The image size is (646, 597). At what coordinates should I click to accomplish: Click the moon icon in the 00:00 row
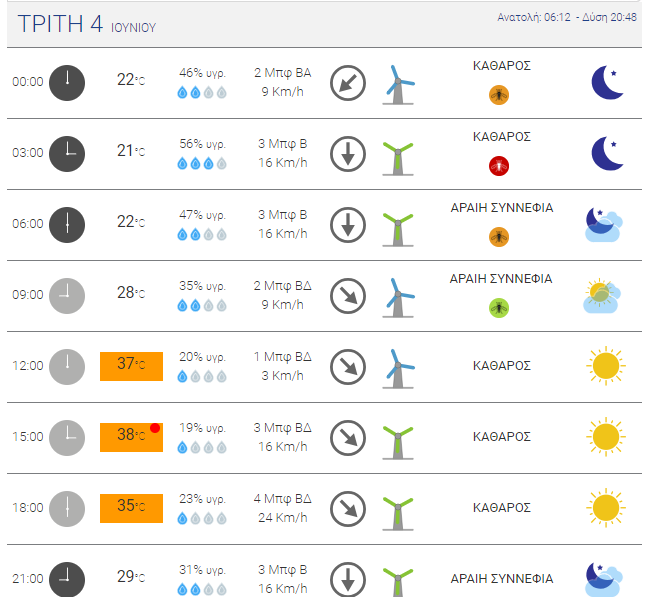(608, 82)
